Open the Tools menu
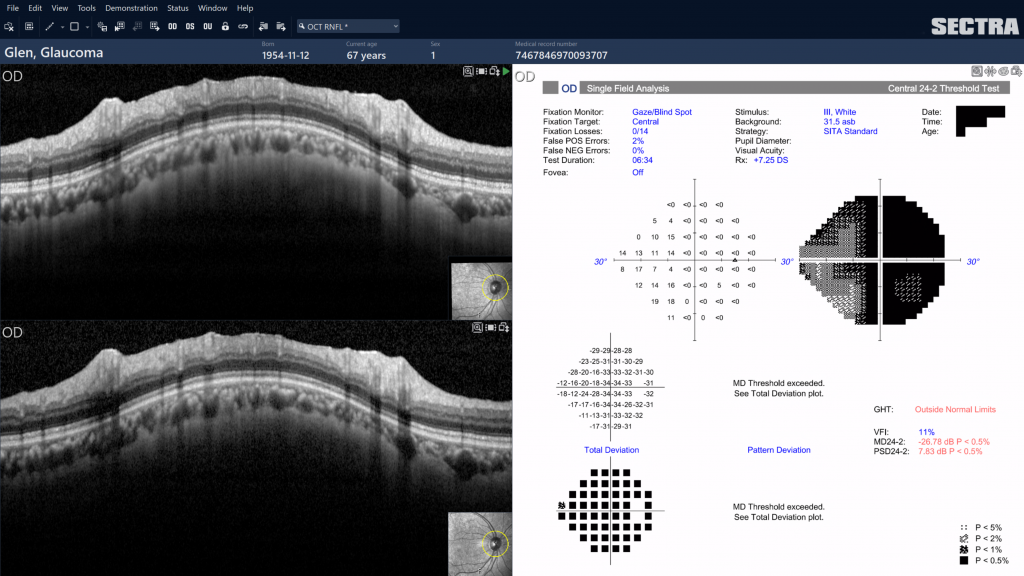 (x=86, y=8)
